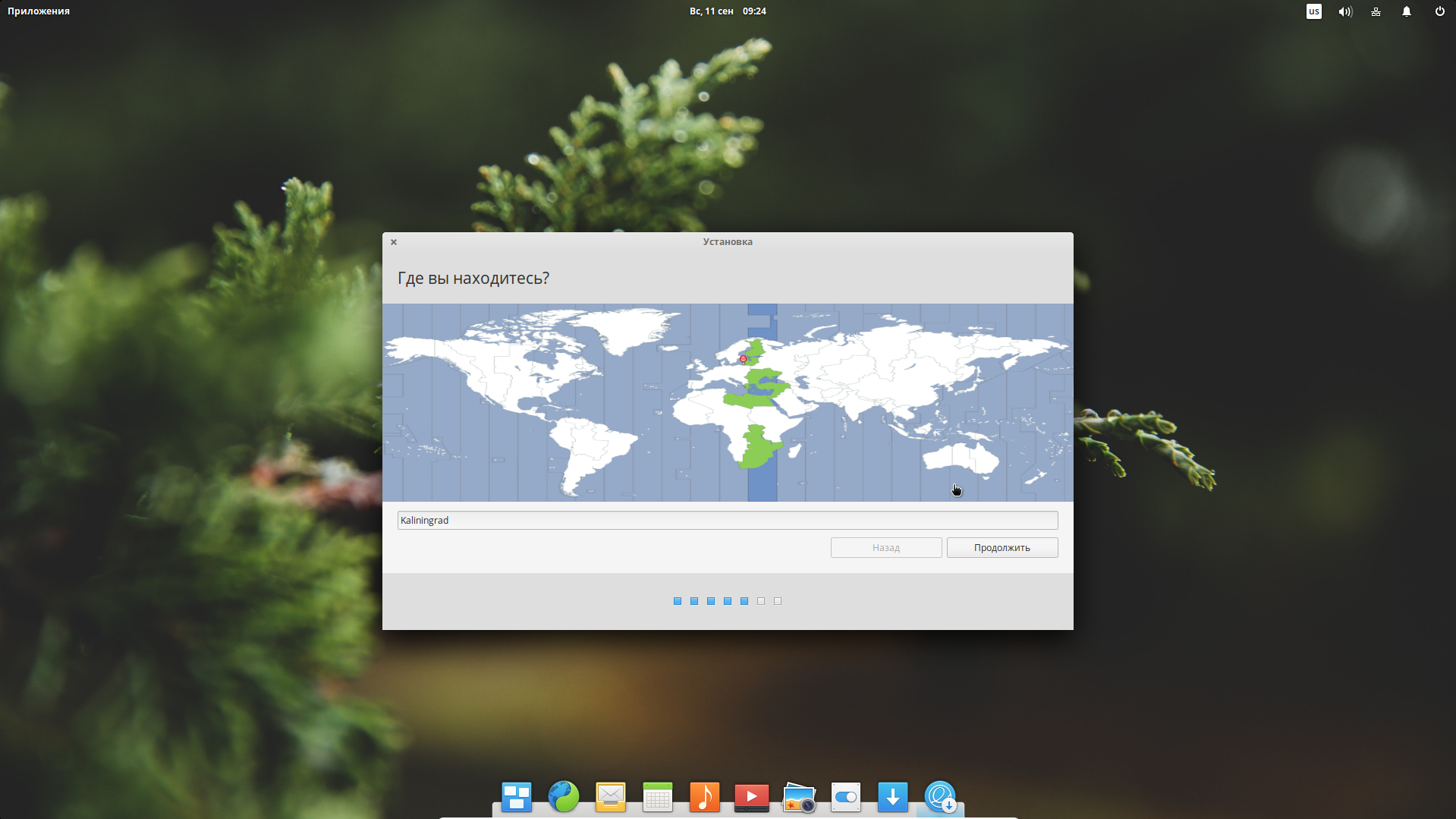1456x819 pixels.
Task: Open the Calendar app in dock
Action: [658, 797]
